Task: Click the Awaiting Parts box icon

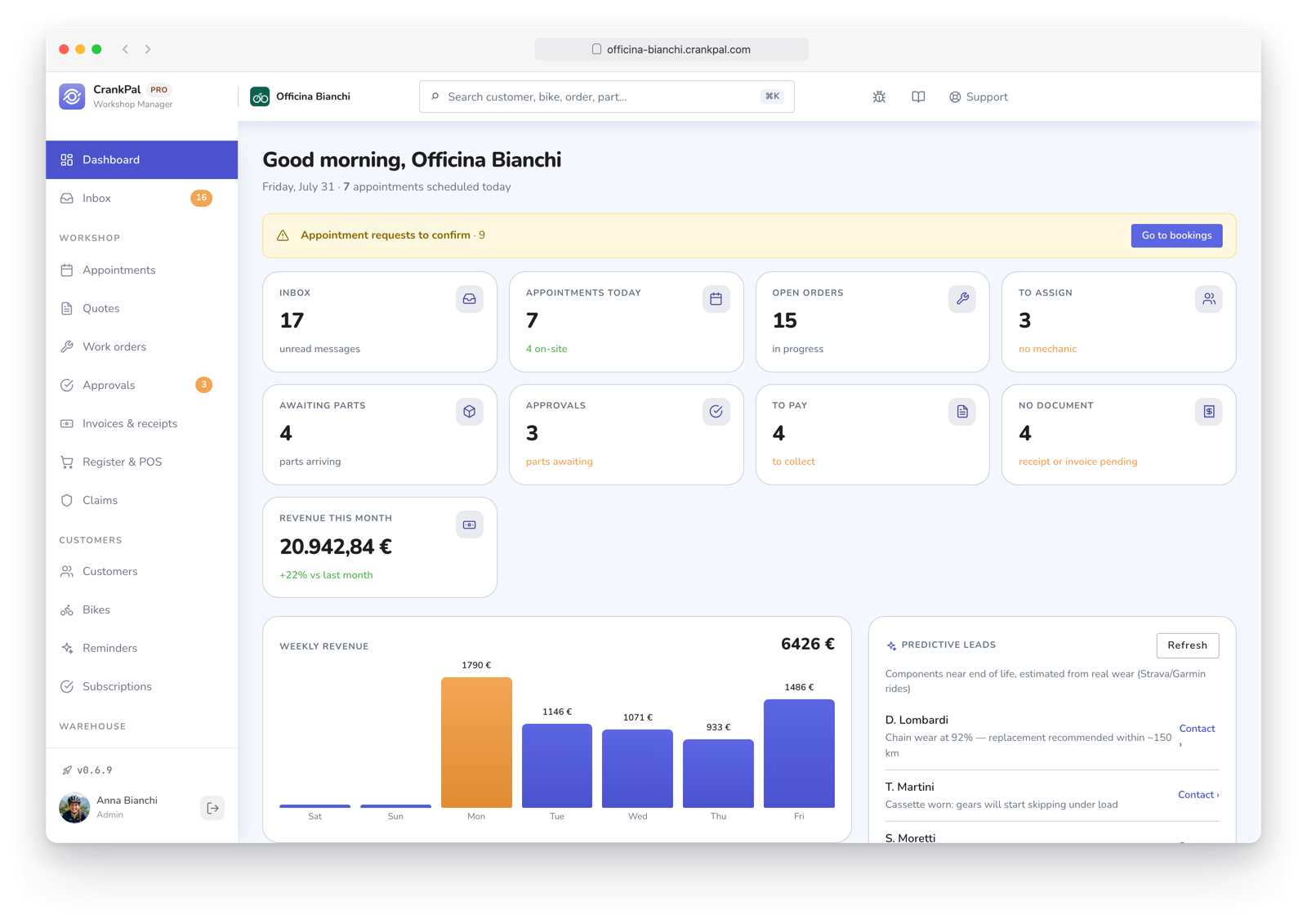Action: pyautogui.click(x=470, y=412)
